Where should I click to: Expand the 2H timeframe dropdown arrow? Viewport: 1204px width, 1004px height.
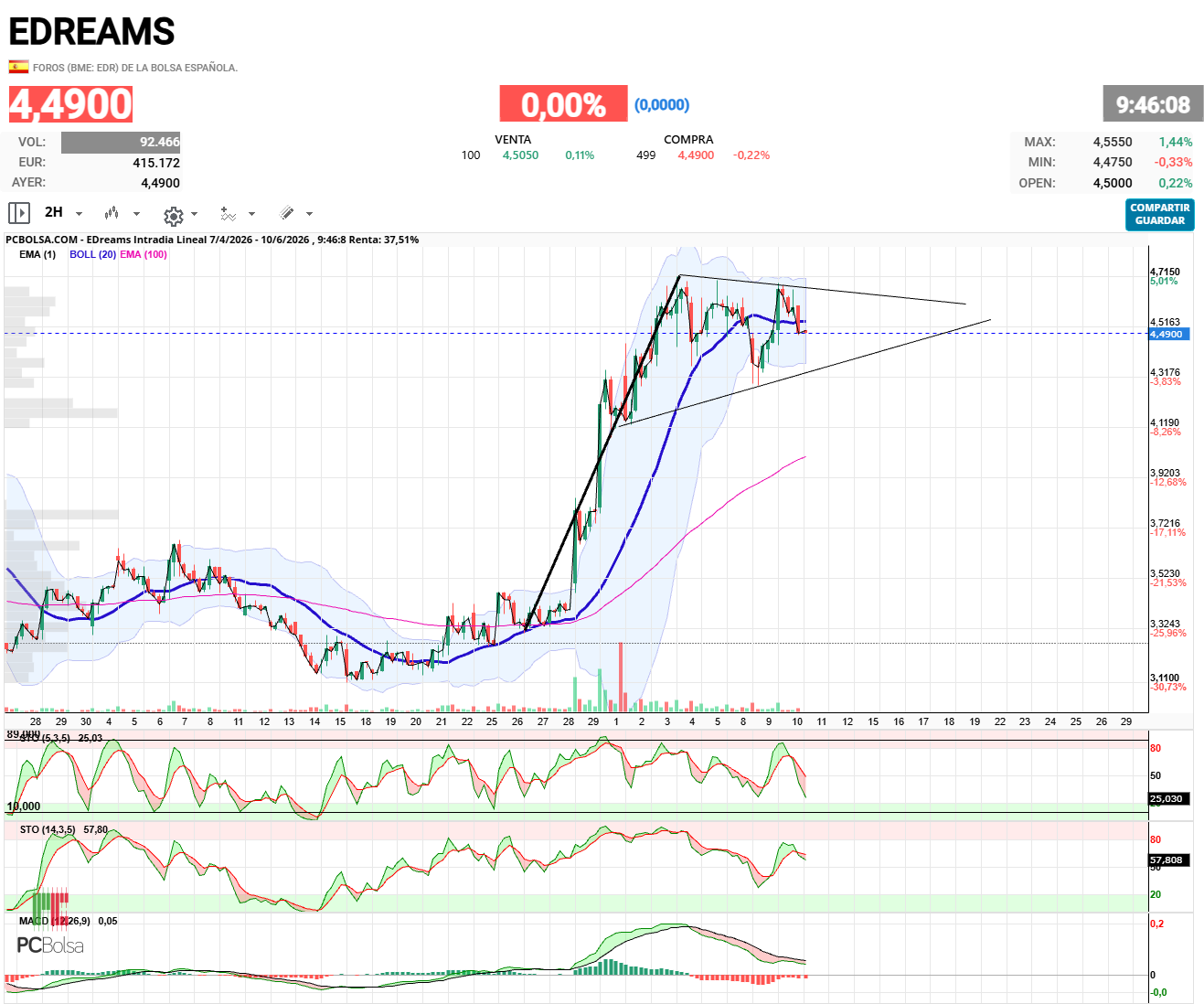click(x=80, y=214)
